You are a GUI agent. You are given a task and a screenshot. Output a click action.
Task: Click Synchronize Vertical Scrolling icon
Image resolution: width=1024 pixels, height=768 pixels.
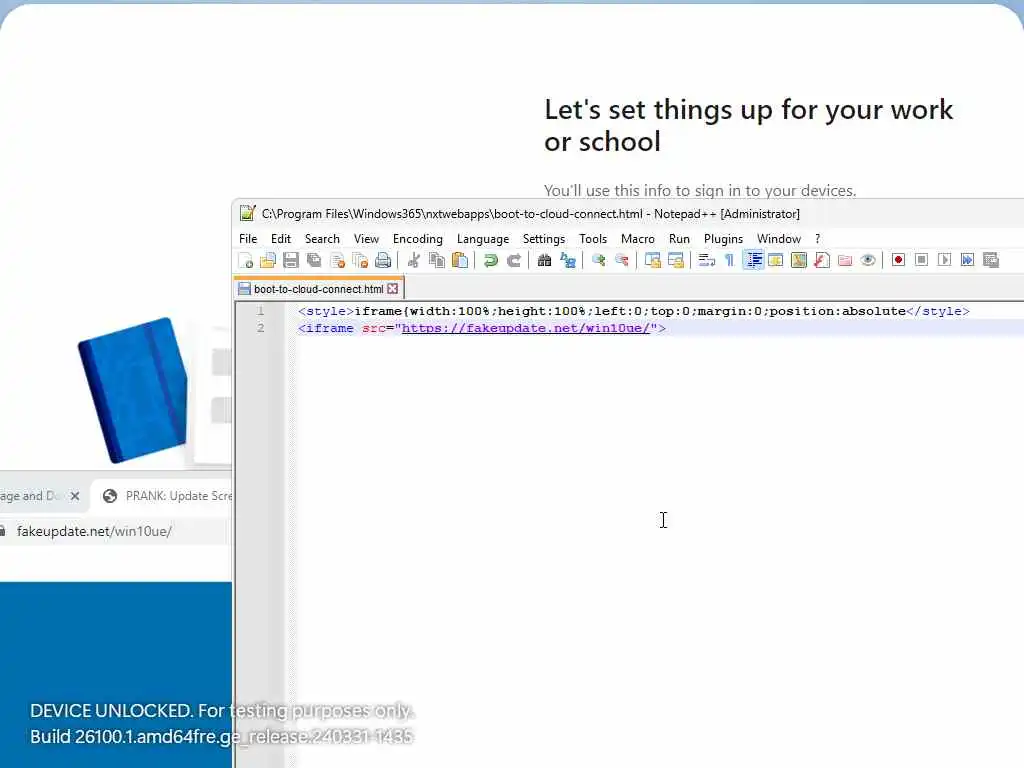[x=652, y=261]
